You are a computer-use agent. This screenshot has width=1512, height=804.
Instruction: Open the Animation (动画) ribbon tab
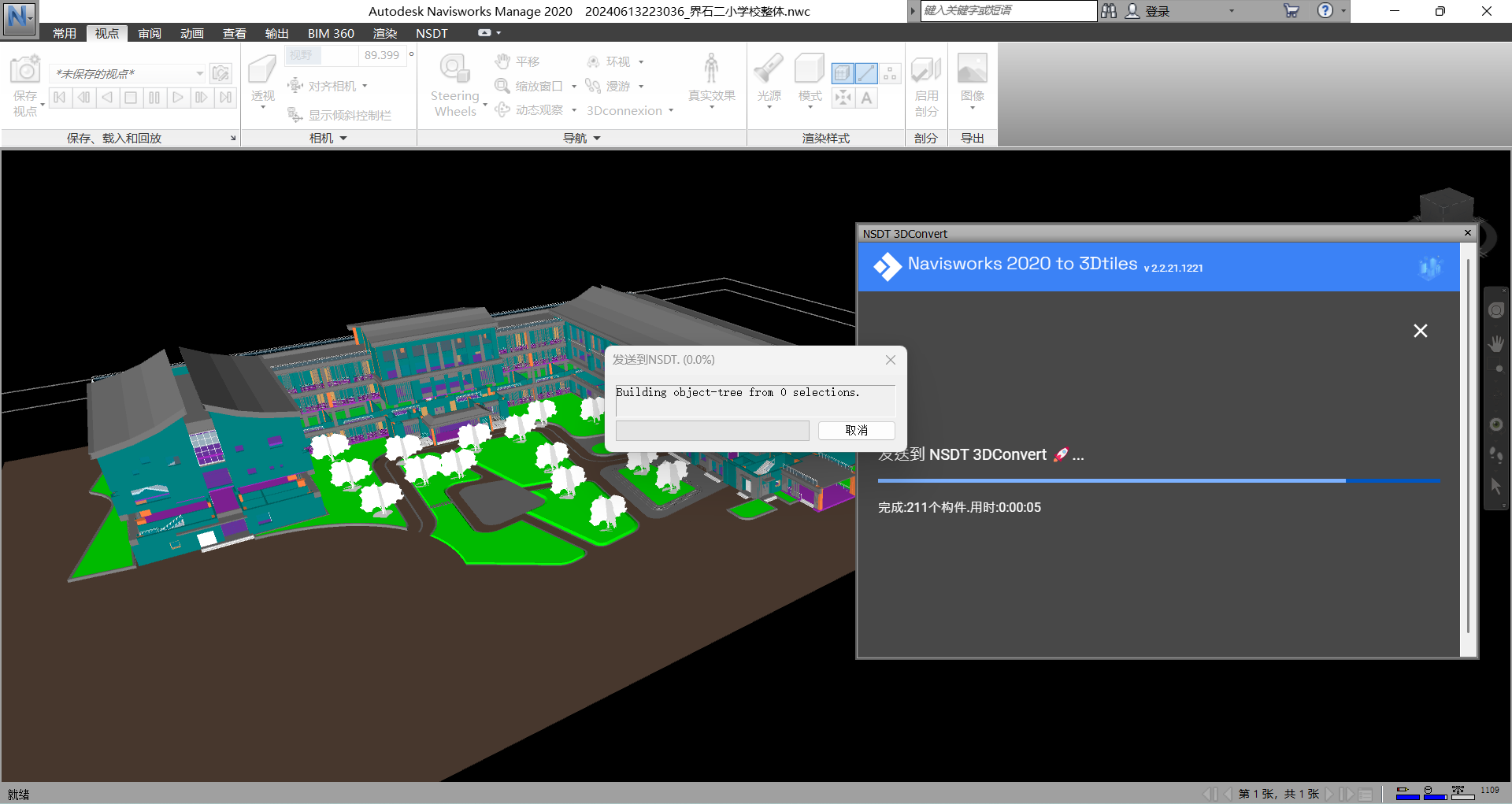192,33
